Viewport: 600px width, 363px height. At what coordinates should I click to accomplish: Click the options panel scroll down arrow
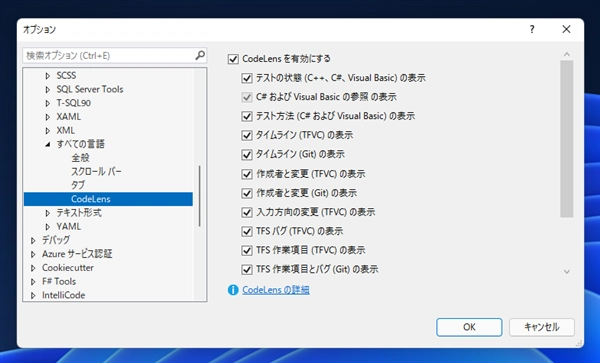pyautogui.click(x=567, y=272)
